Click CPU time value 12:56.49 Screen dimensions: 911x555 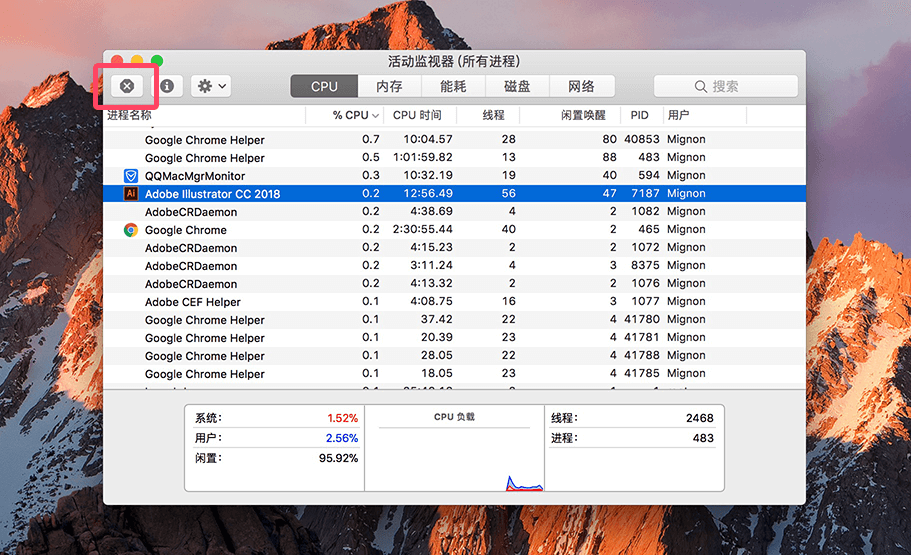pyautogui.click(x=428, y=194)
